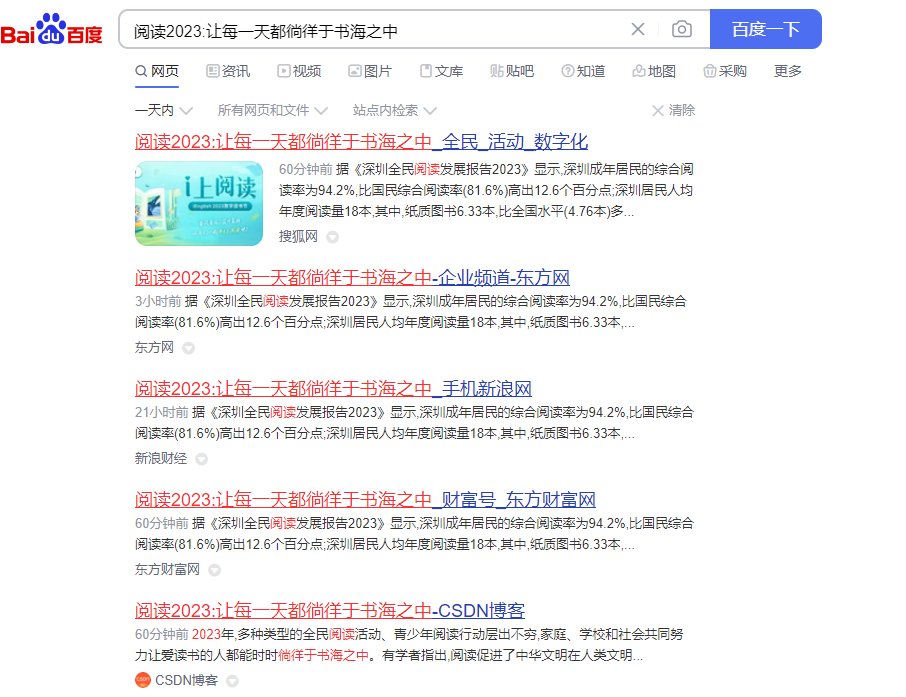Open image search via camera icon
Viewport: 906px width, 697px height.
point(682,29)
